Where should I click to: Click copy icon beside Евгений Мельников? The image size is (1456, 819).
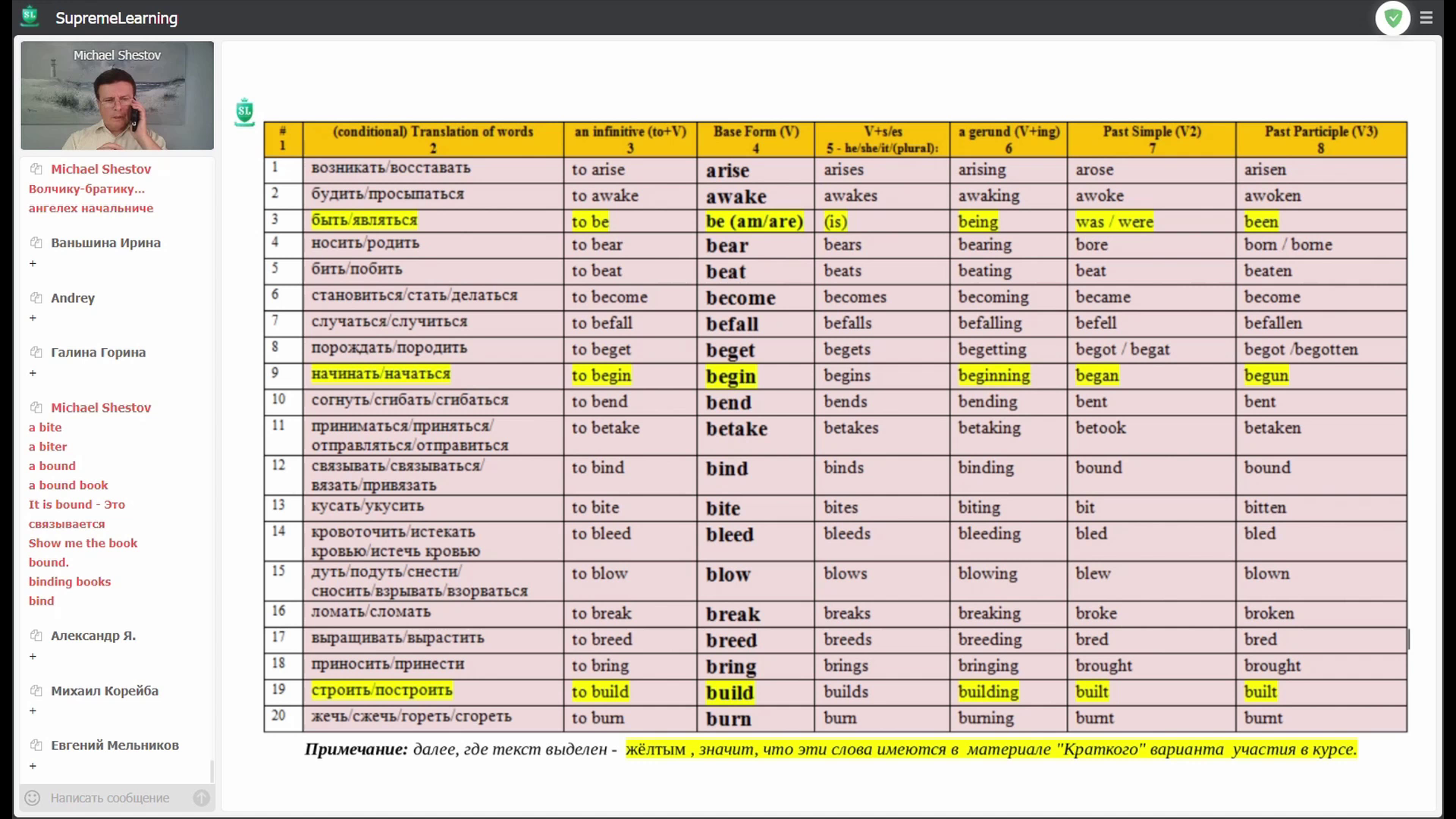[x=36, y=745]
